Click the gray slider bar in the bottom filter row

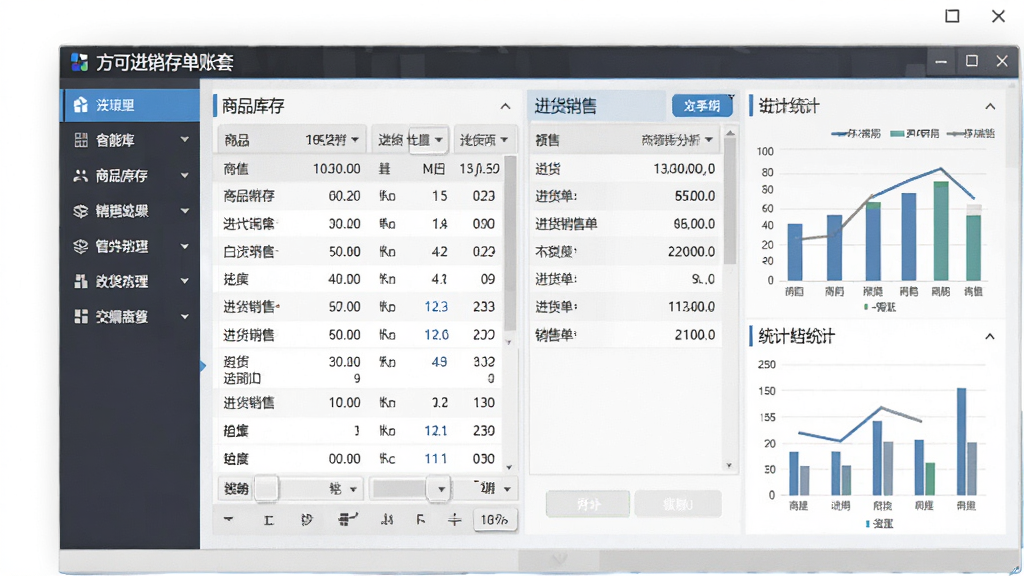[x=400, y=488]
